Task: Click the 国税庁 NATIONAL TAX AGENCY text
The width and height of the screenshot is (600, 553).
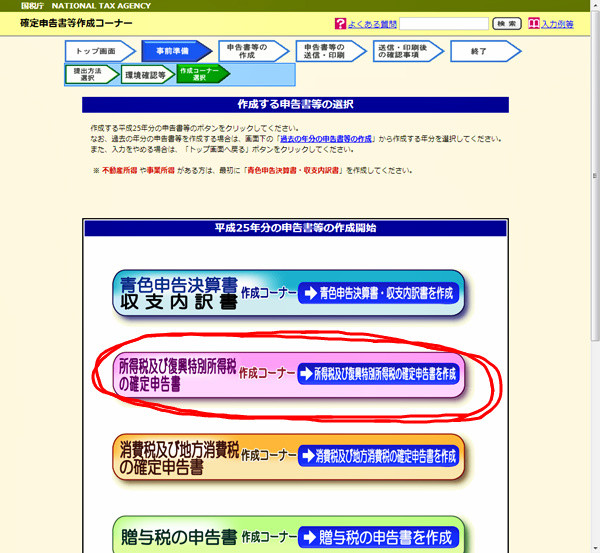Action: point(86,6)
